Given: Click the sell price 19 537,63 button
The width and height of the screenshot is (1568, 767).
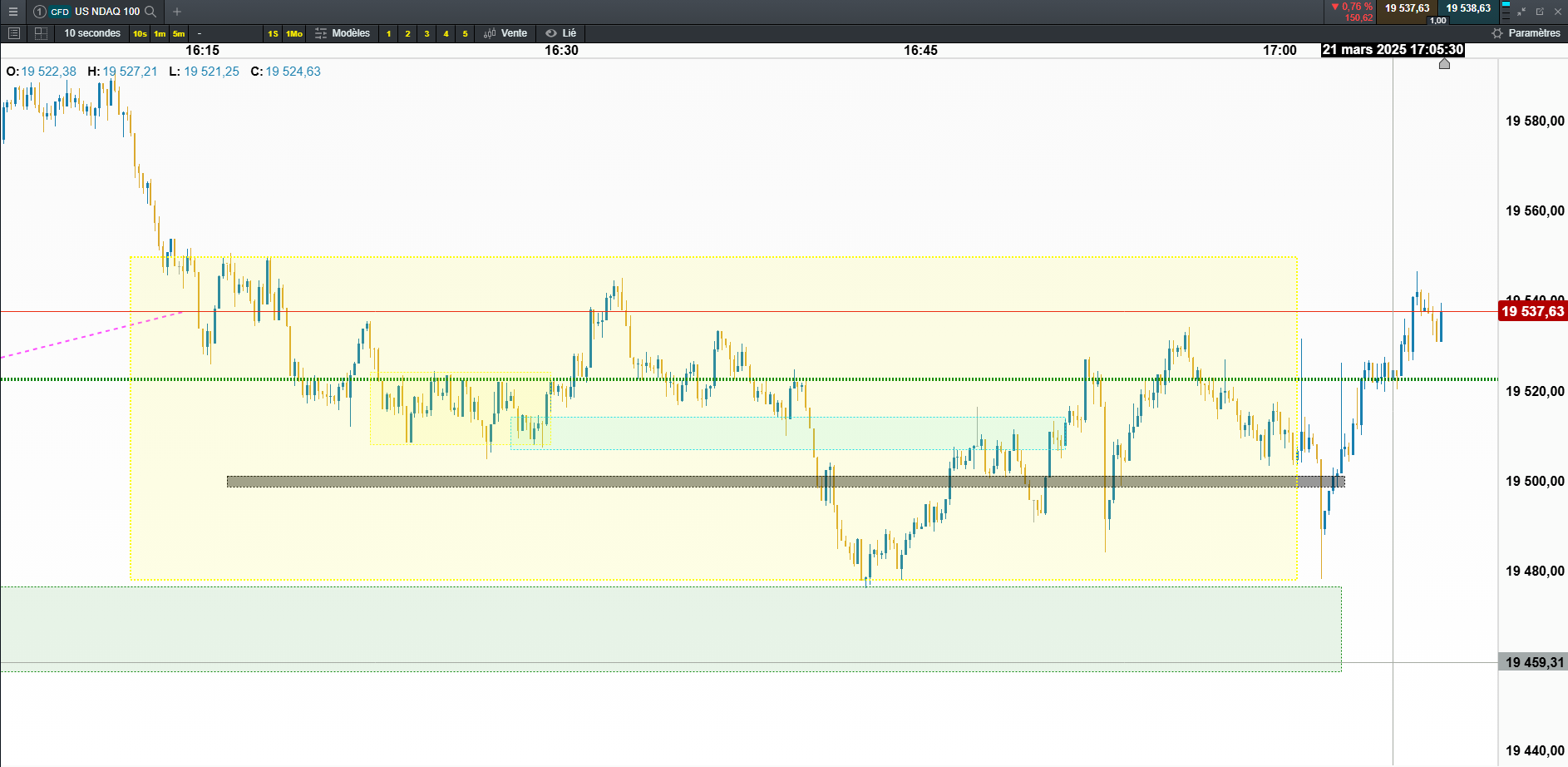Looking at the screenshot, I should [x=1407, y=8].
